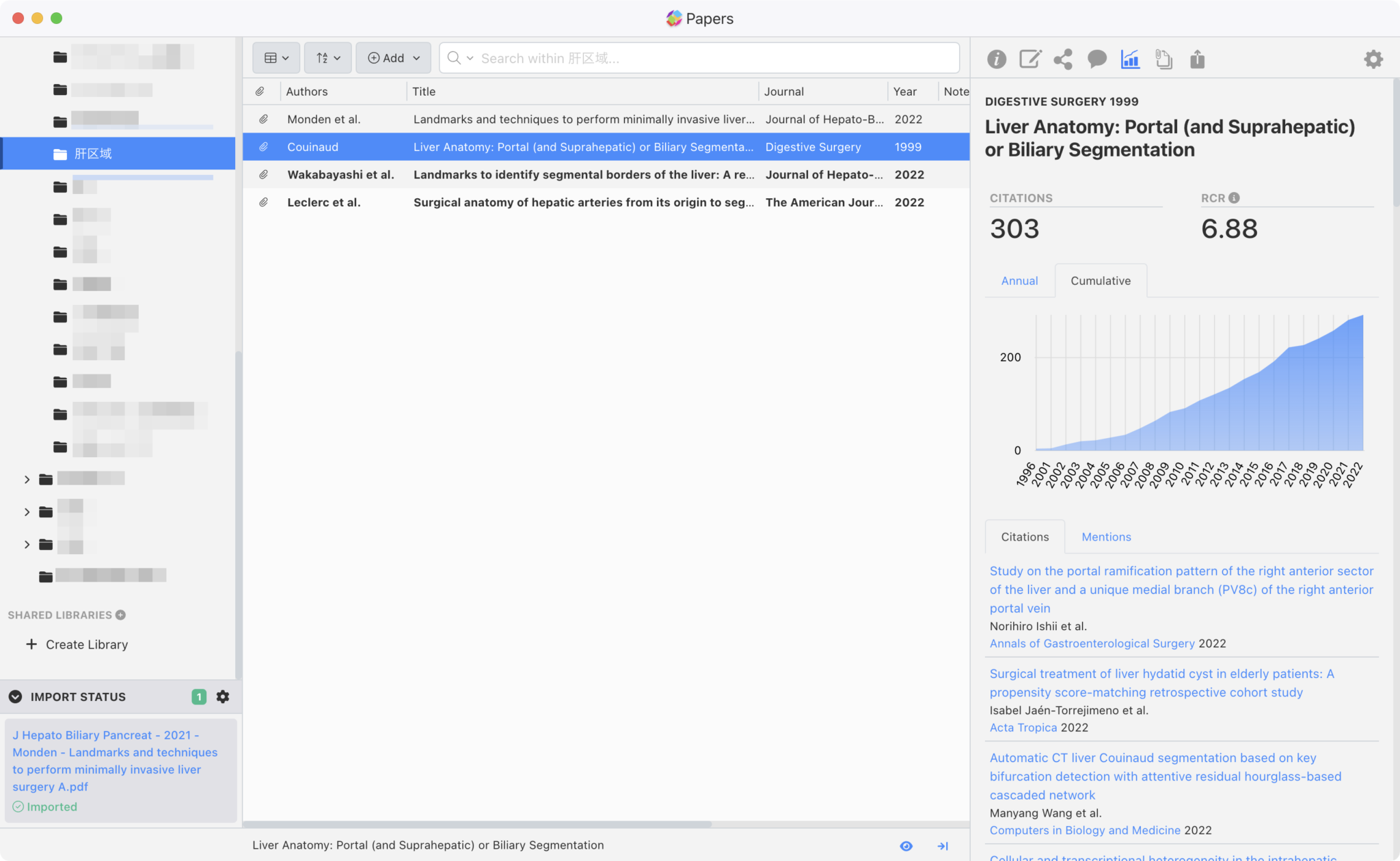This screenshot has width=1400, height=861.
Task: Open Annals of Gastroenterological Surgery link
Action: [x=1092, y=644]
